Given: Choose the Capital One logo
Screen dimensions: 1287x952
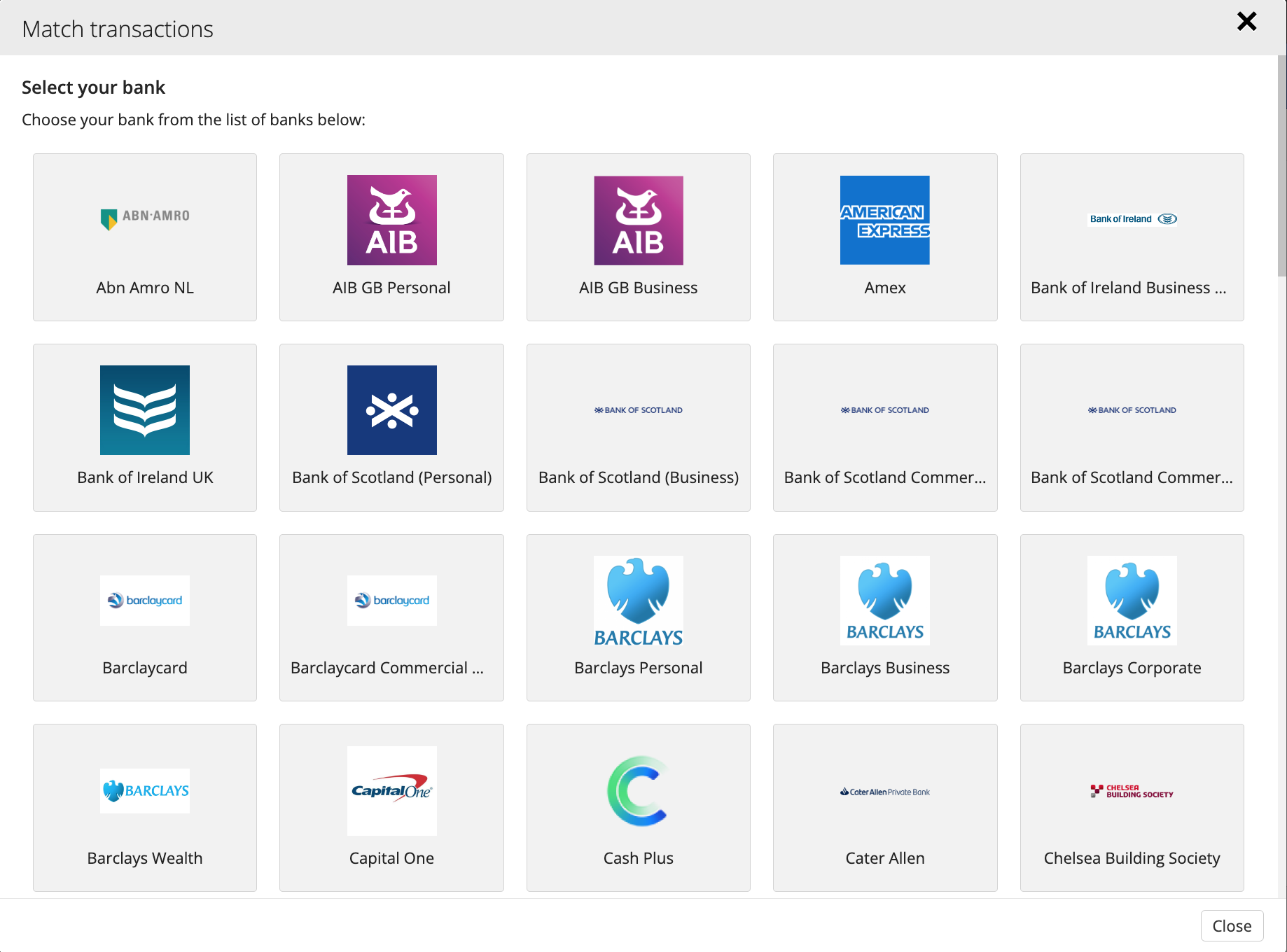Looking at the screenshot, I should pyautogui.click(x=392, y=791).
